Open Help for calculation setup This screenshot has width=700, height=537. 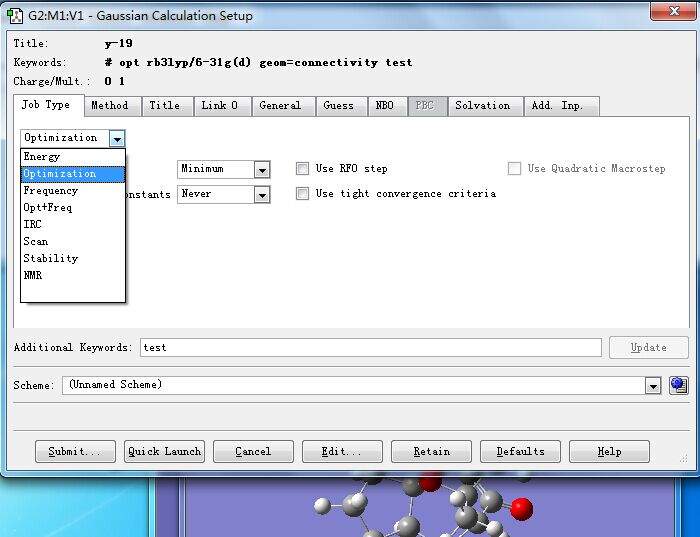609,451
